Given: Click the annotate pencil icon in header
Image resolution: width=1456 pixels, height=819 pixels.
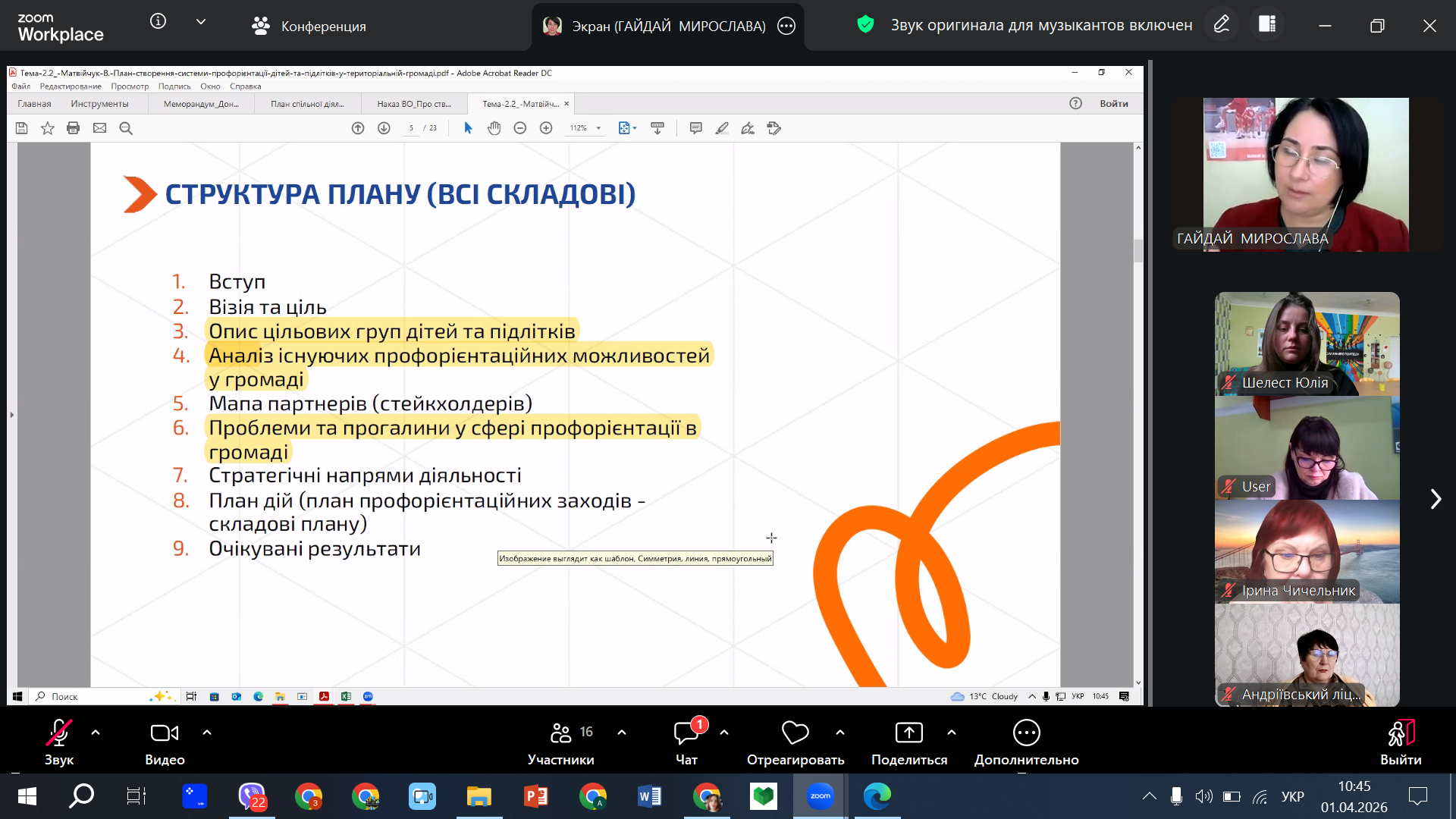Looking at the screenshot, I should pyautogui.click(x=1221, y=24).
